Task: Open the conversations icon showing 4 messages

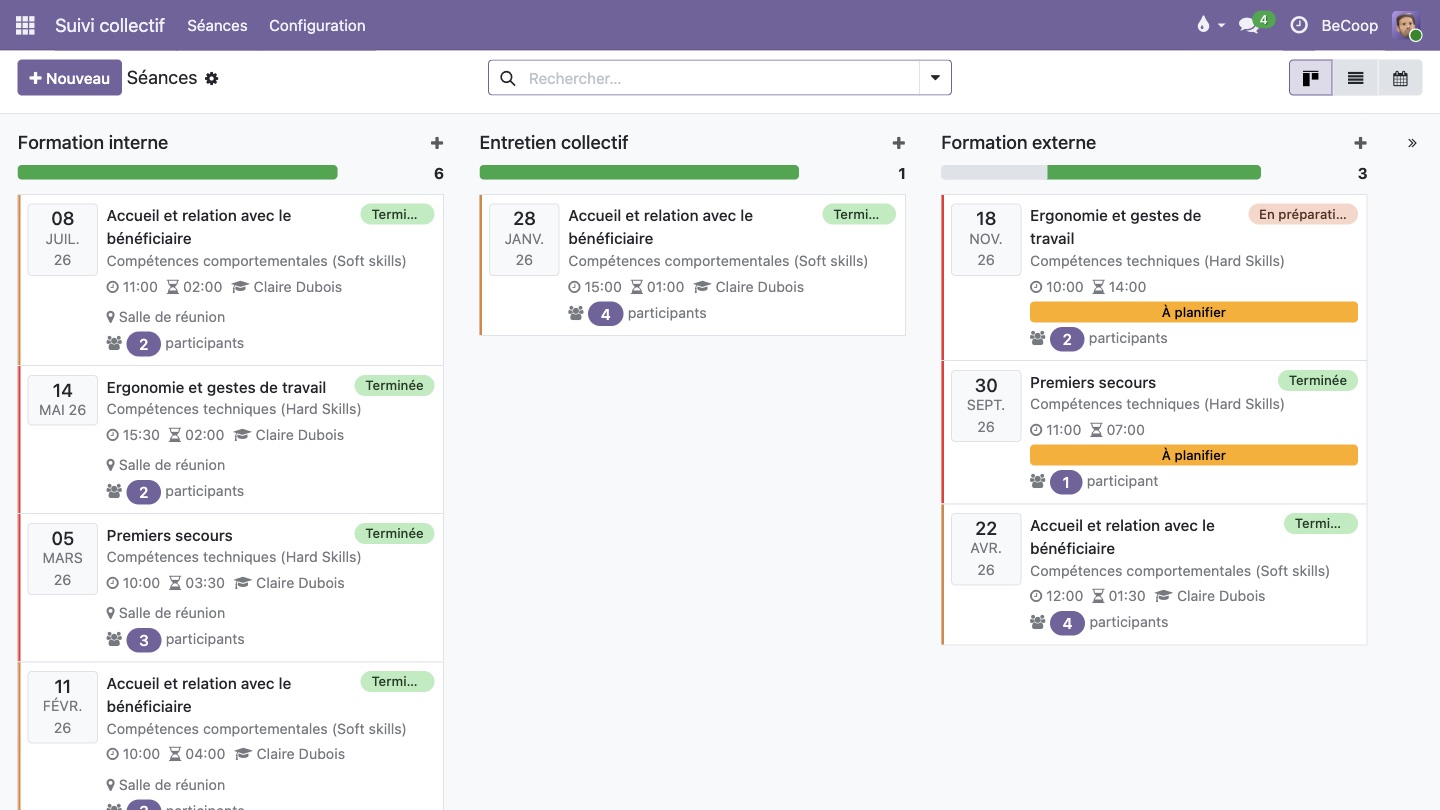Action: (x=1249, y=25)
